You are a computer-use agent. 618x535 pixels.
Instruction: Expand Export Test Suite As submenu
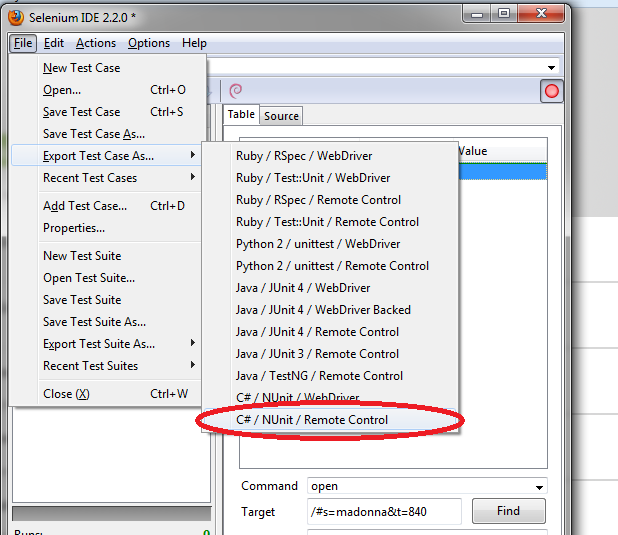[x=106, y=344]
